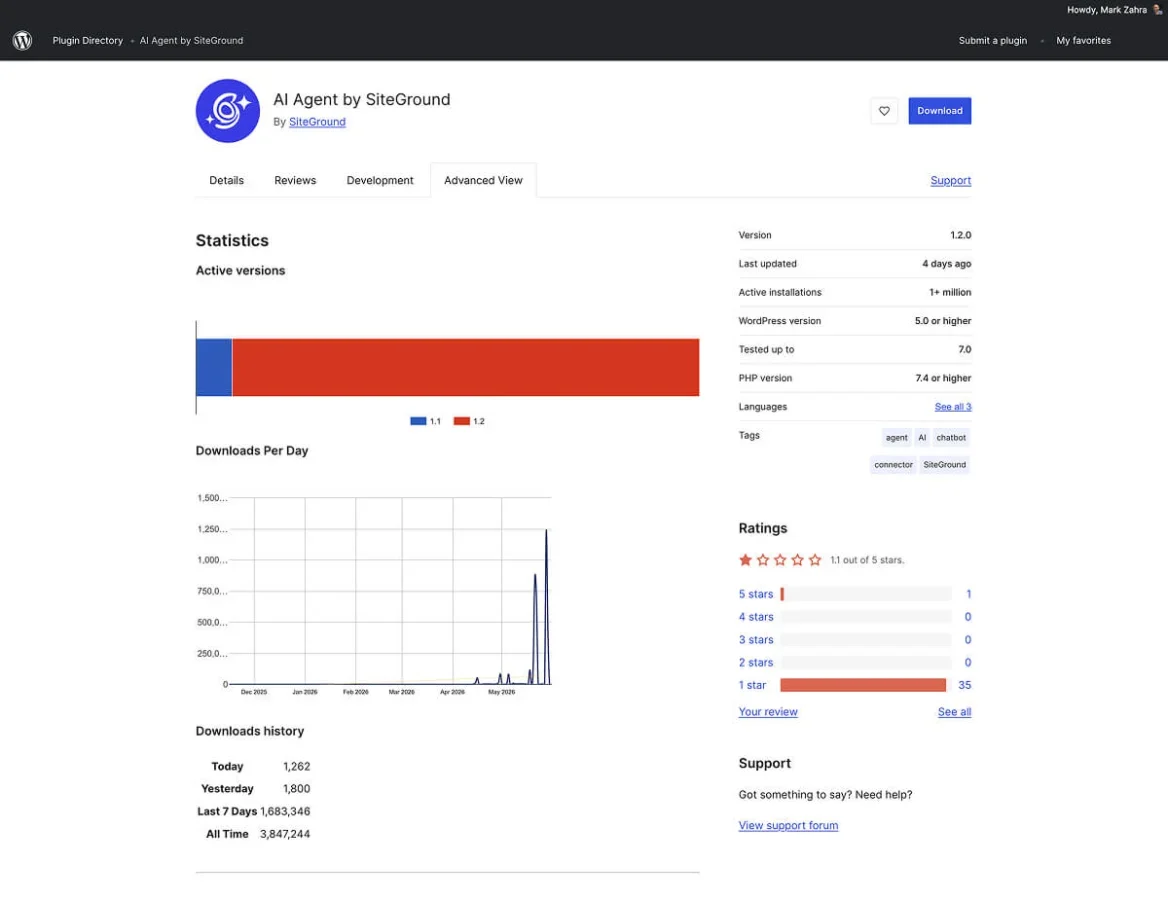Open Plugin Directory in top bar
Viewport: 1168px width, 900px height.
[x=88, y=40]
